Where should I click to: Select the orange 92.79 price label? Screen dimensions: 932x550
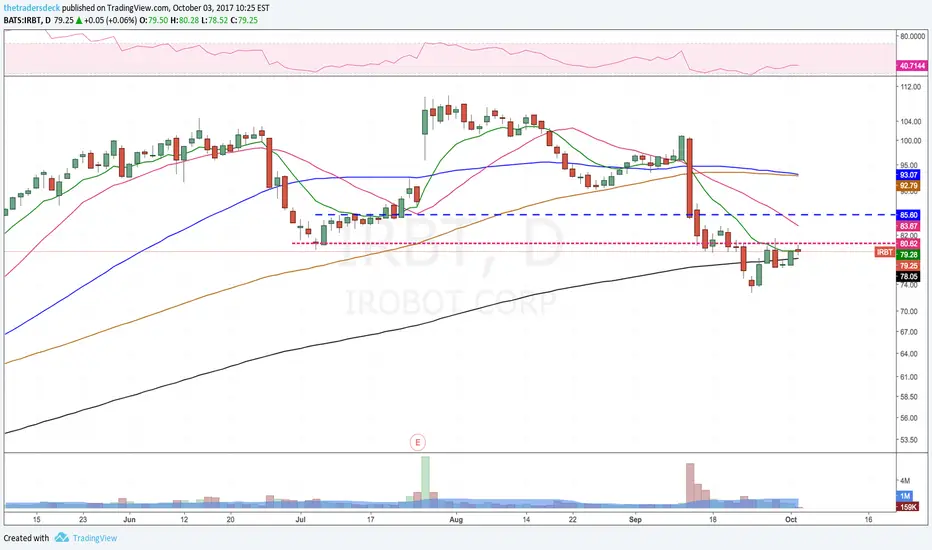click(908, 186)
